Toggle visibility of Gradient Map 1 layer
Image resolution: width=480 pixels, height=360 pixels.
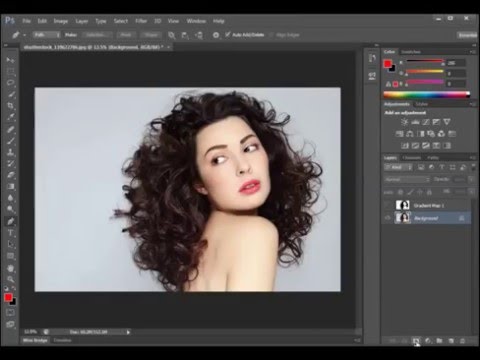[388, 205]
